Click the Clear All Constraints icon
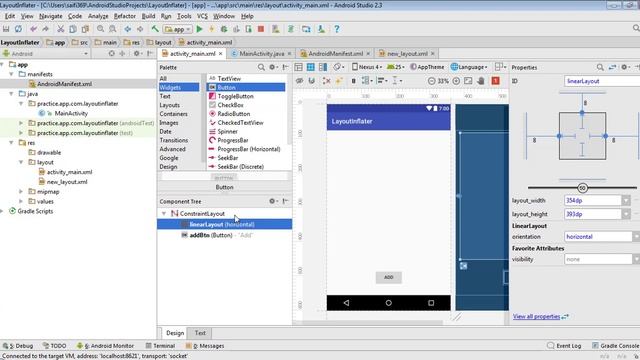Image resolution: width=640 pixels, height=360 pixels. click(327, 81)
